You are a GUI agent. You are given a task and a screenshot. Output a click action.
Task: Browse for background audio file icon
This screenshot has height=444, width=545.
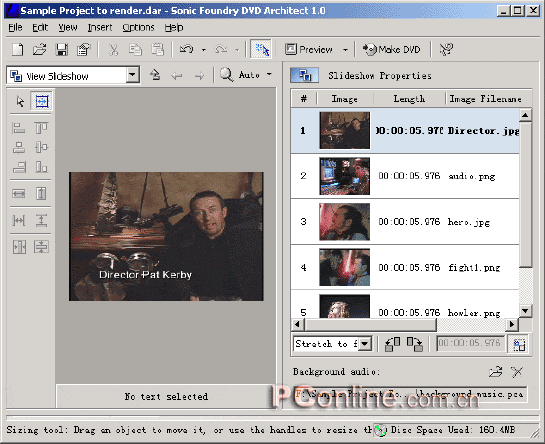495,372
